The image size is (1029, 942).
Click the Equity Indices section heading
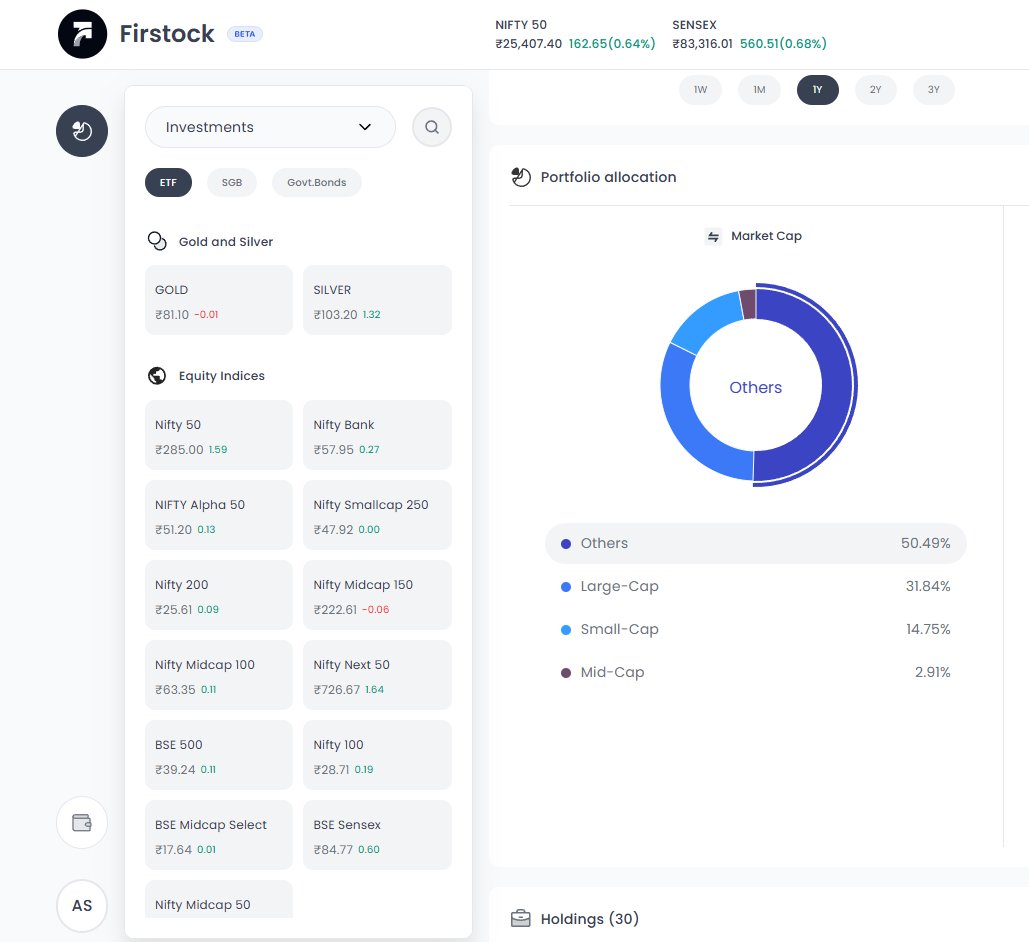tap(222, 375)
